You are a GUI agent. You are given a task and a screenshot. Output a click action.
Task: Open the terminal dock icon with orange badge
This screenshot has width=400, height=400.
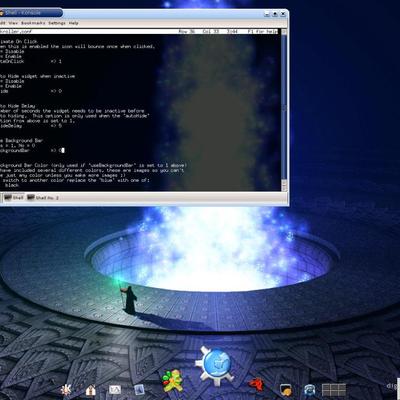click(x=286, y=389)
